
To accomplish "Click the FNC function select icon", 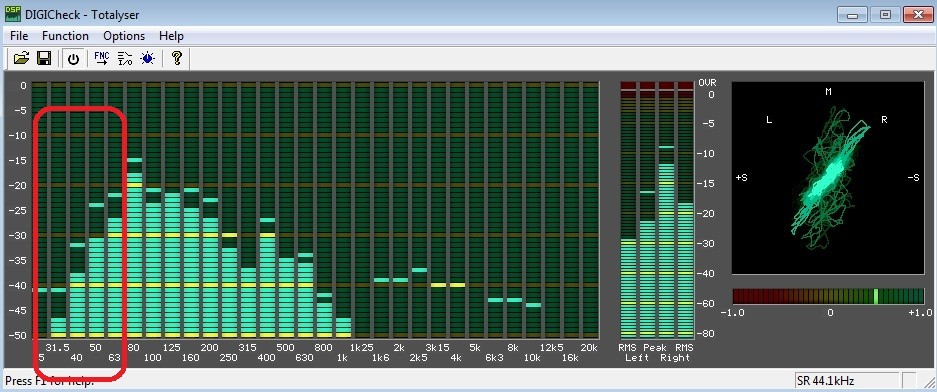I will 102,58.
